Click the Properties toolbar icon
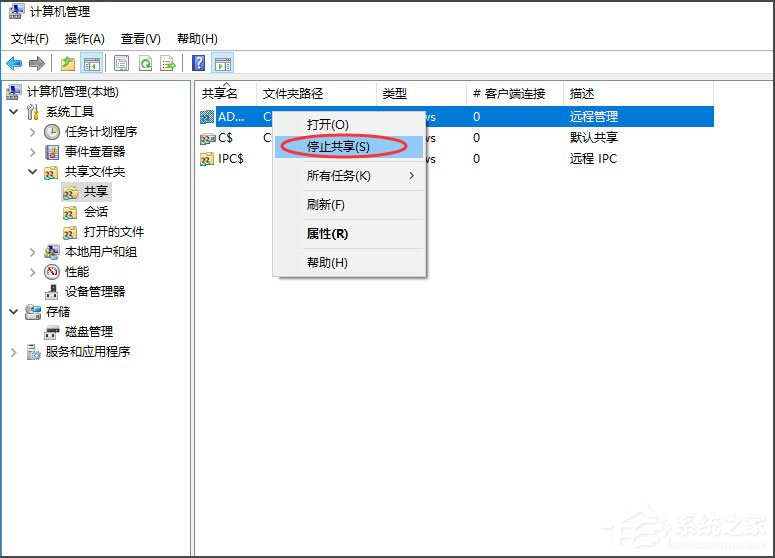 (x=121, y=63)
